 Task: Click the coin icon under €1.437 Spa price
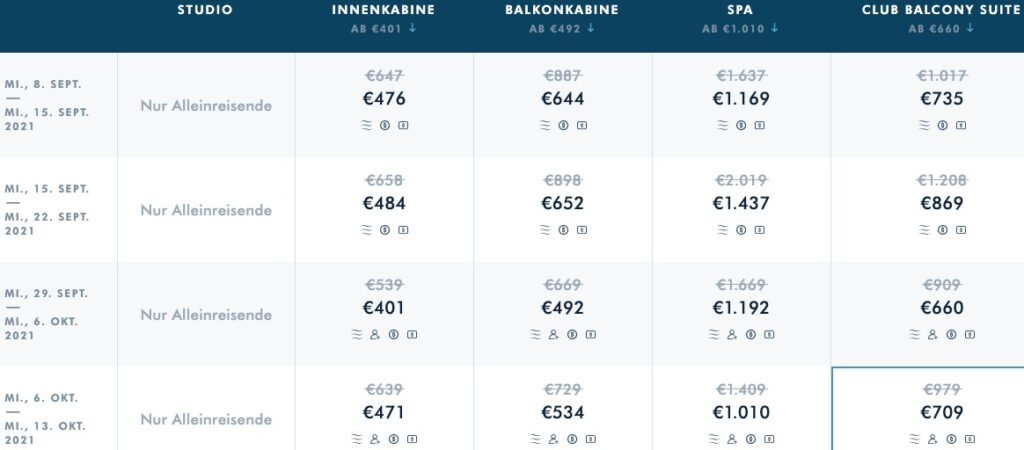tap(741, 230)
